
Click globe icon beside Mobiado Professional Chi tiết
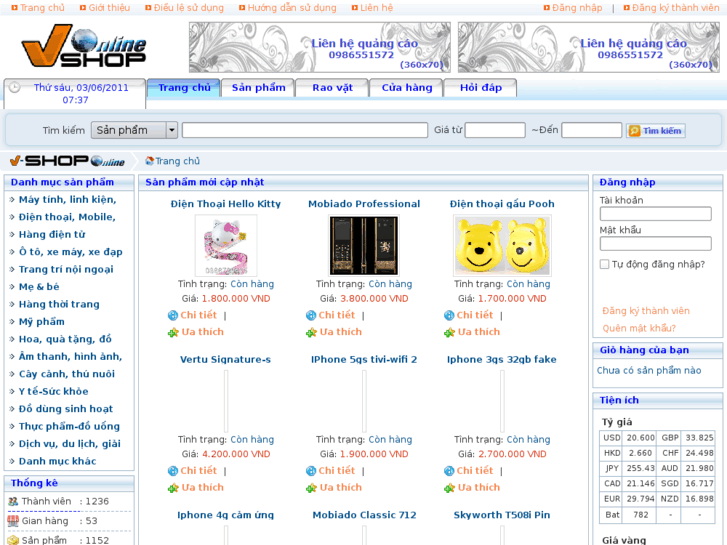coord(311,315)
